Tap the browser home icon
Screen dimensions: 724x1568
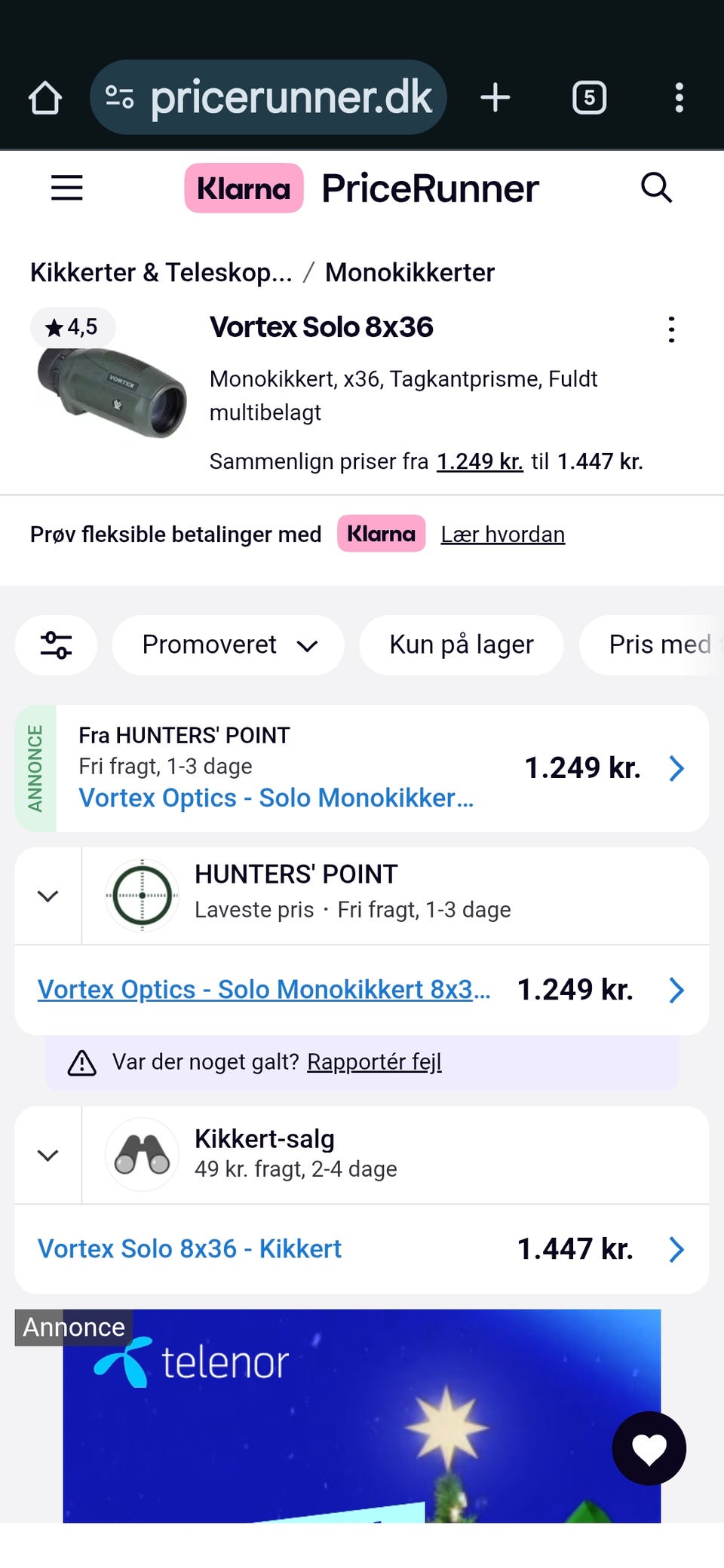click(45, 98)
